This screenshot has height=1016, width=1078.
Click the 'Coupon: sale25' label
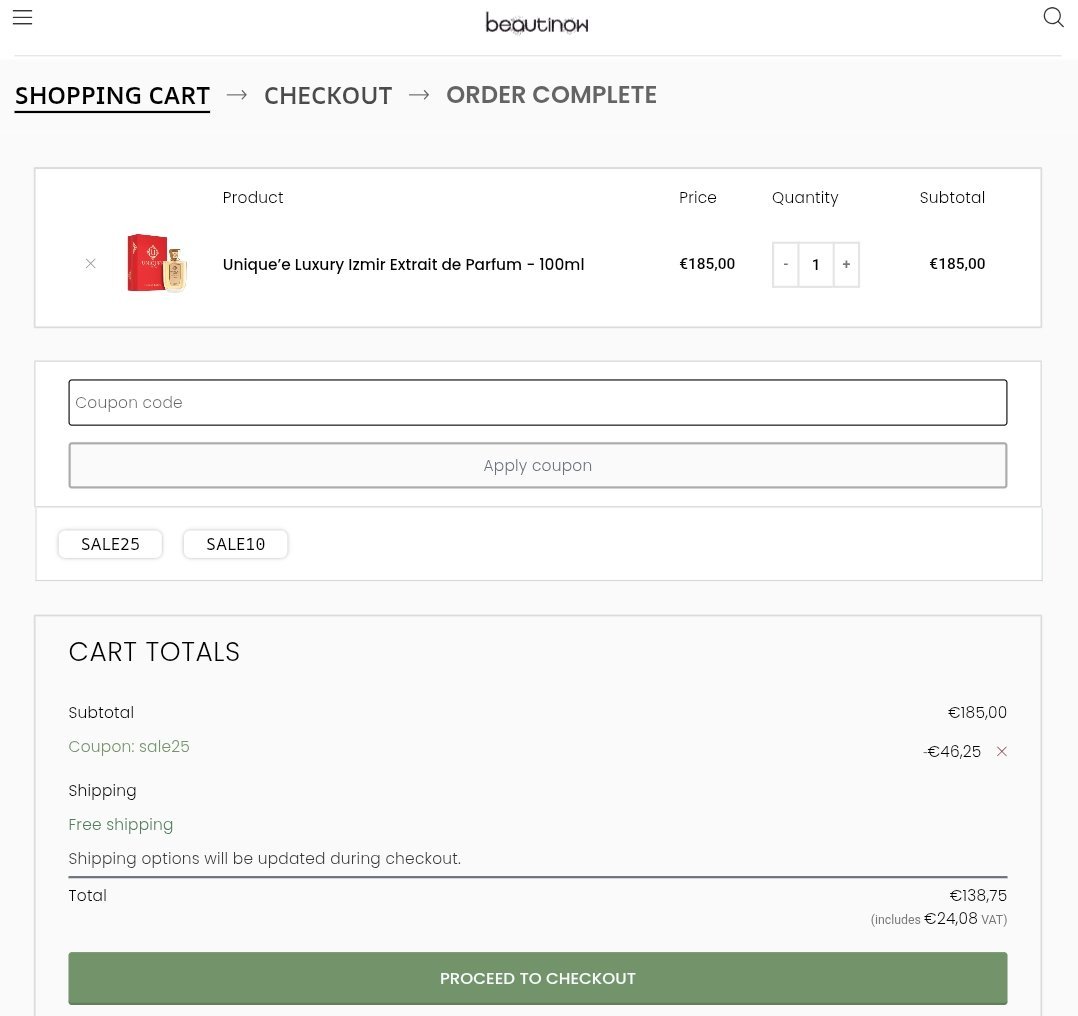point(129,747)
